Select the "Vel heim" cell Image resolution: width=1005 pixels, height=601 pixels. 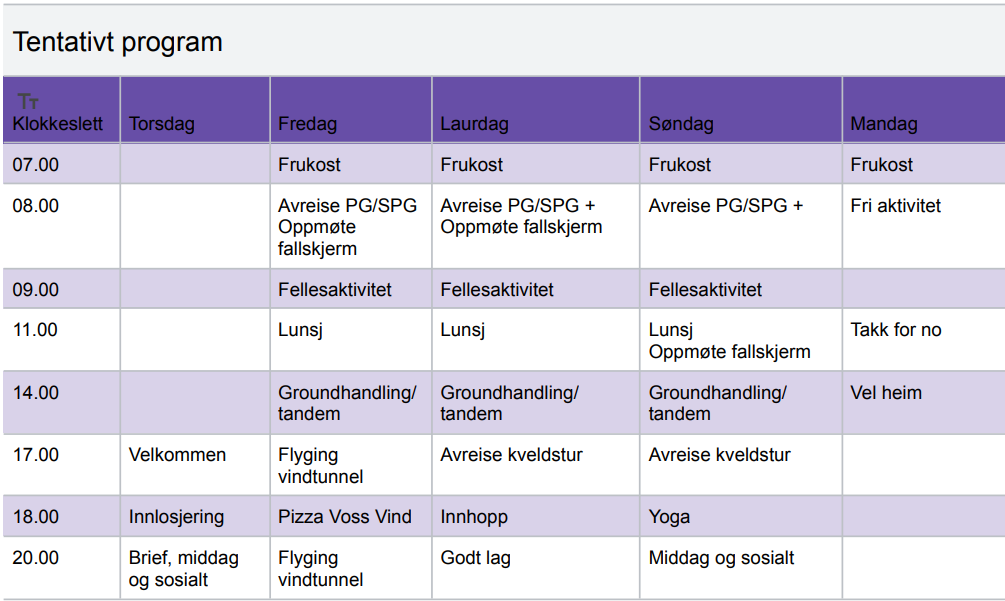(886, 393)
